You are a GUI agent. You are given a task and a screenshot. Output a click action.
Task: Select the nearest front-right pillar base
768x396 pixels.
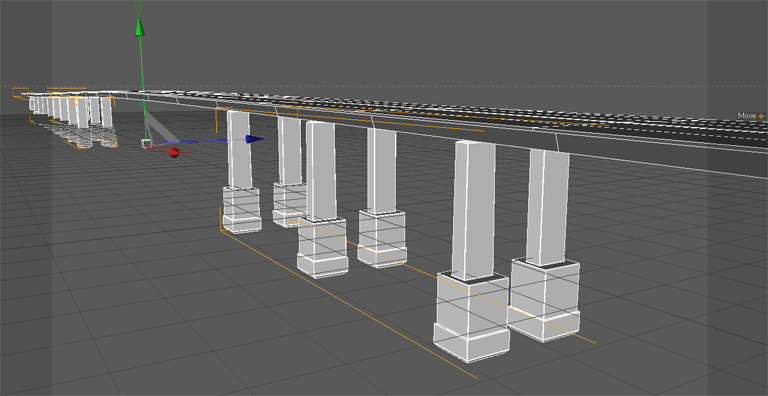coord(544,300)
